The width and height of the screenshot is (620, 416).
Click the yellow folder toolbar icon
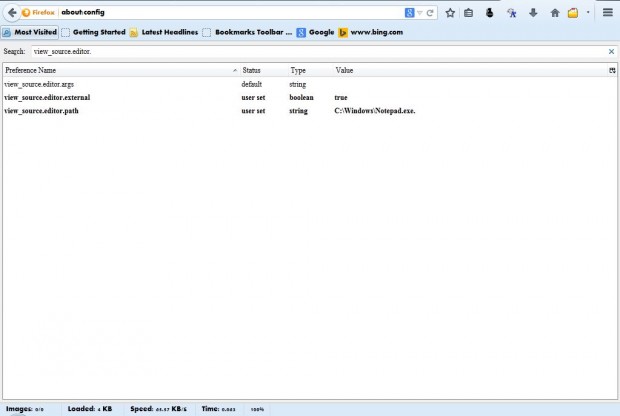click(573, 13)
